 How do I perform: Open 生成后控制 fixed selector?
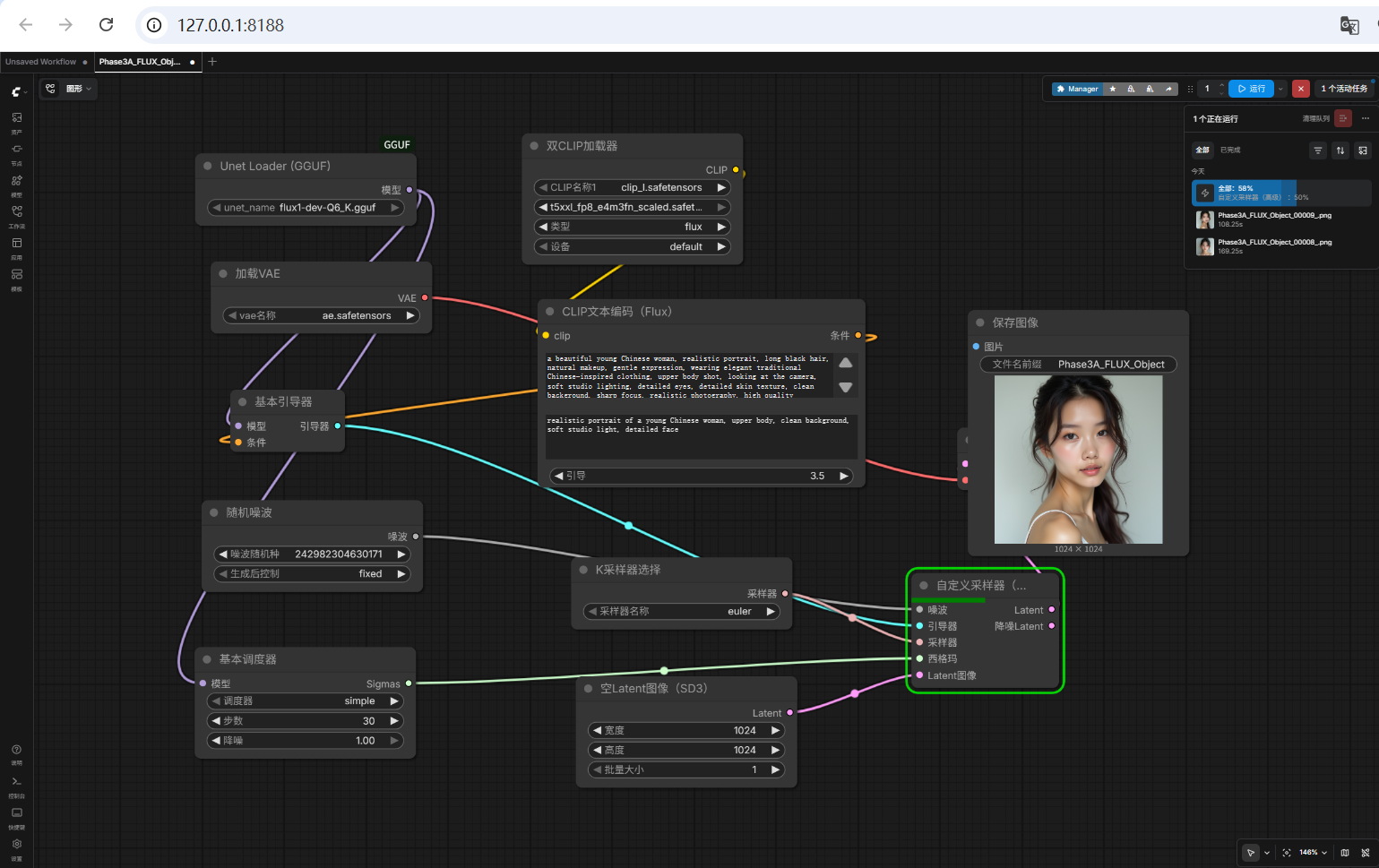[312, 573]
